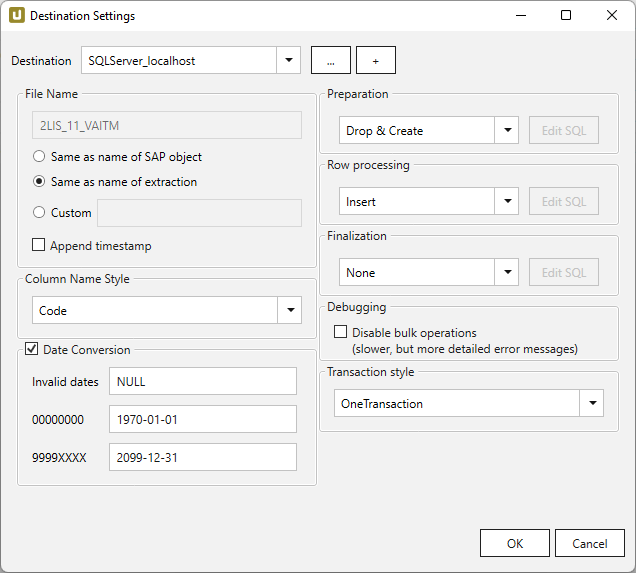Uncheck the Date Conversion checkbox
Image resolution: width=636 pixels, height=573 pixels.
tap(31, 350)
